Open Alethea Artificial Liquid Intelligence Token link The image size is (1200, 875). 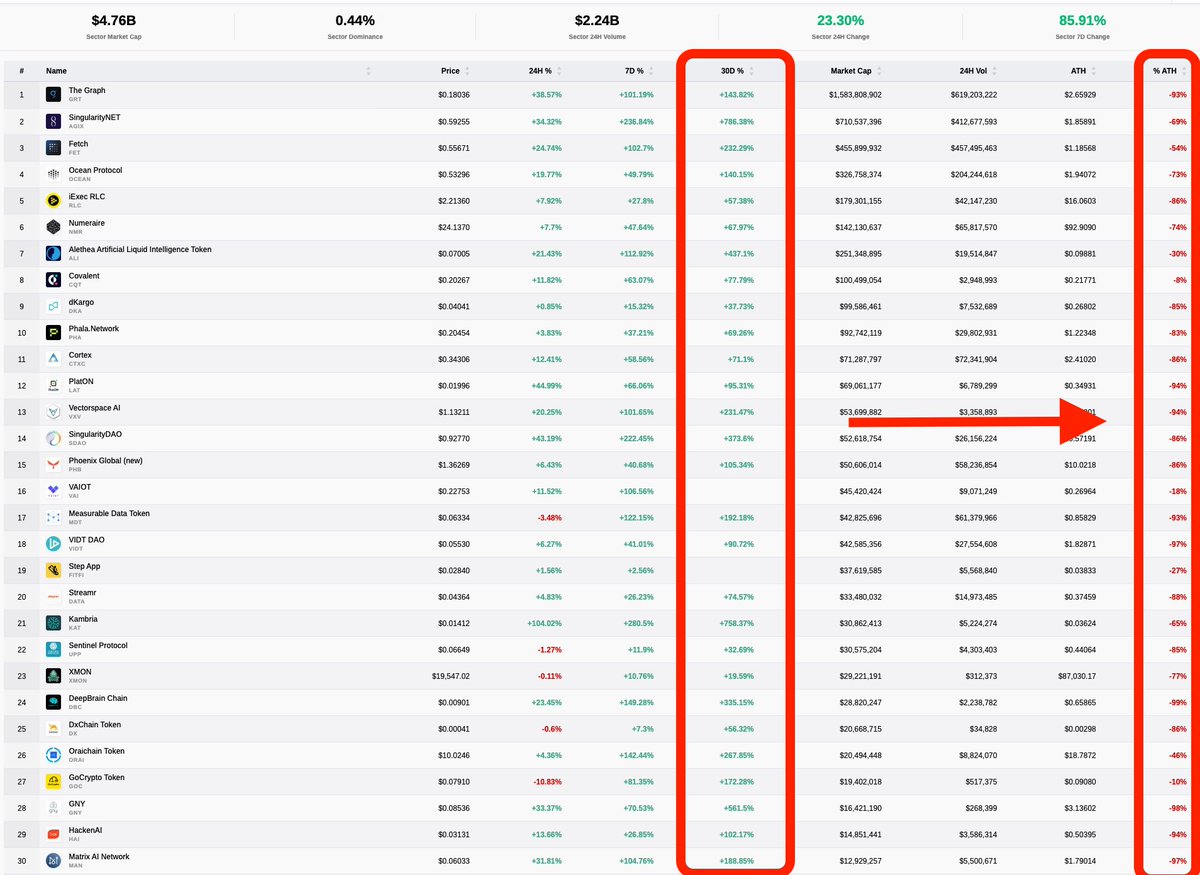[140, 249]
